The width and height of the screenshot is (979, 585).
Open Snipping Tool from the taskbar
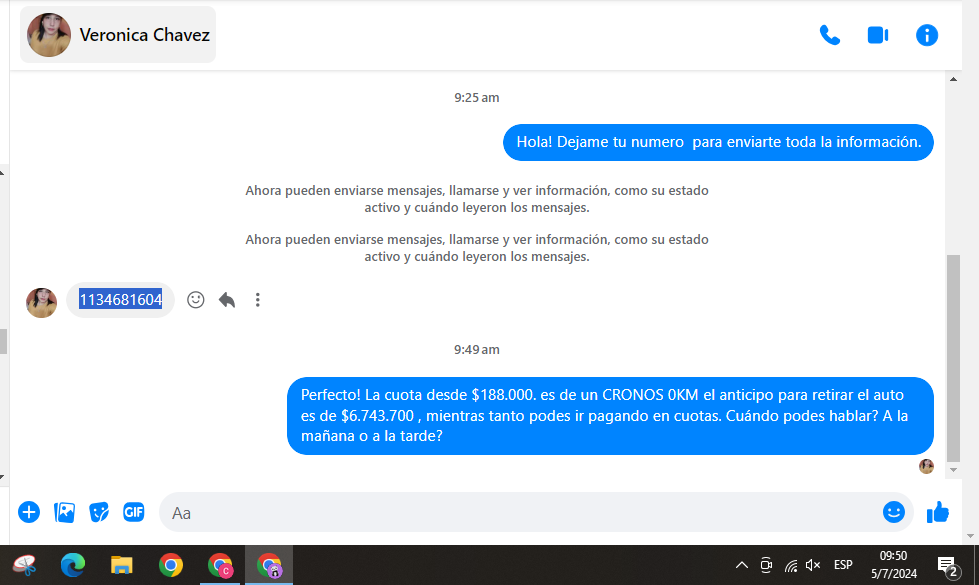pyautogui.click(x=24, y=566)
